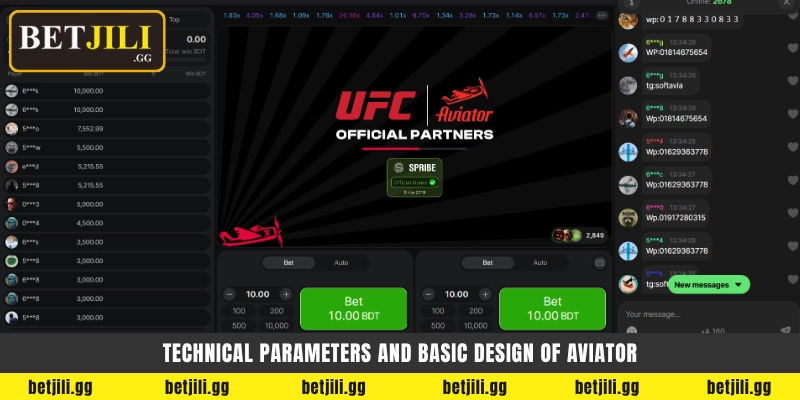Click the minus icon on first bet panel
This screenshot has width=800, height=400.
pyautogui.click(x=229, y=294)
